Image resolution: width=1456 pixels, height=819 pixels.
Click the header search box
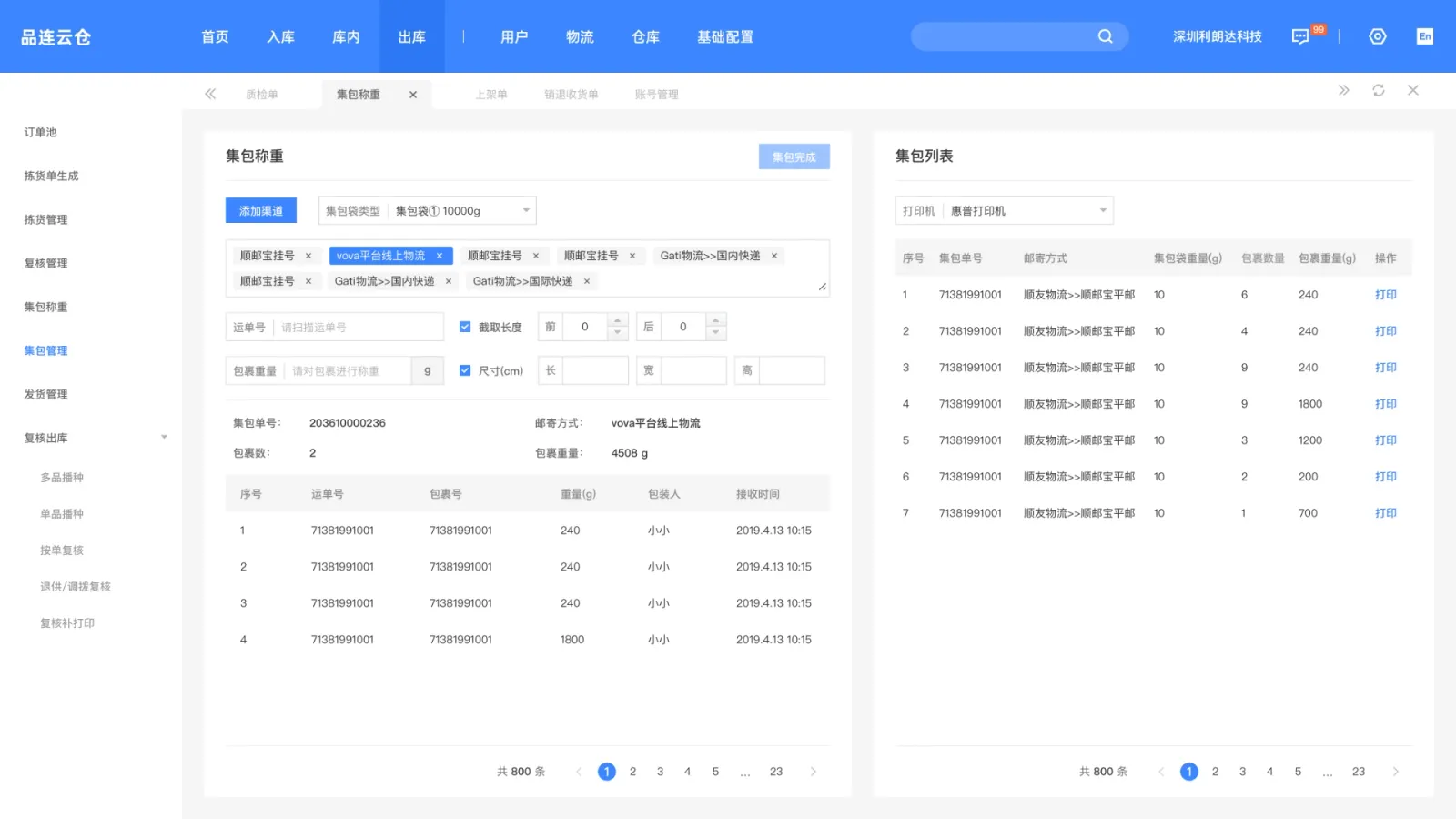[1020, 36]
